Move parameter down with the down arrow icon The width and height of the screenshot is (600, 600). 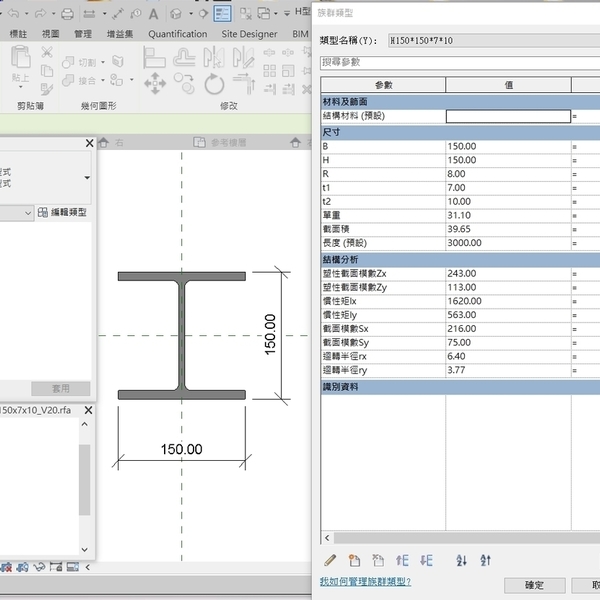tap(426, 560)
